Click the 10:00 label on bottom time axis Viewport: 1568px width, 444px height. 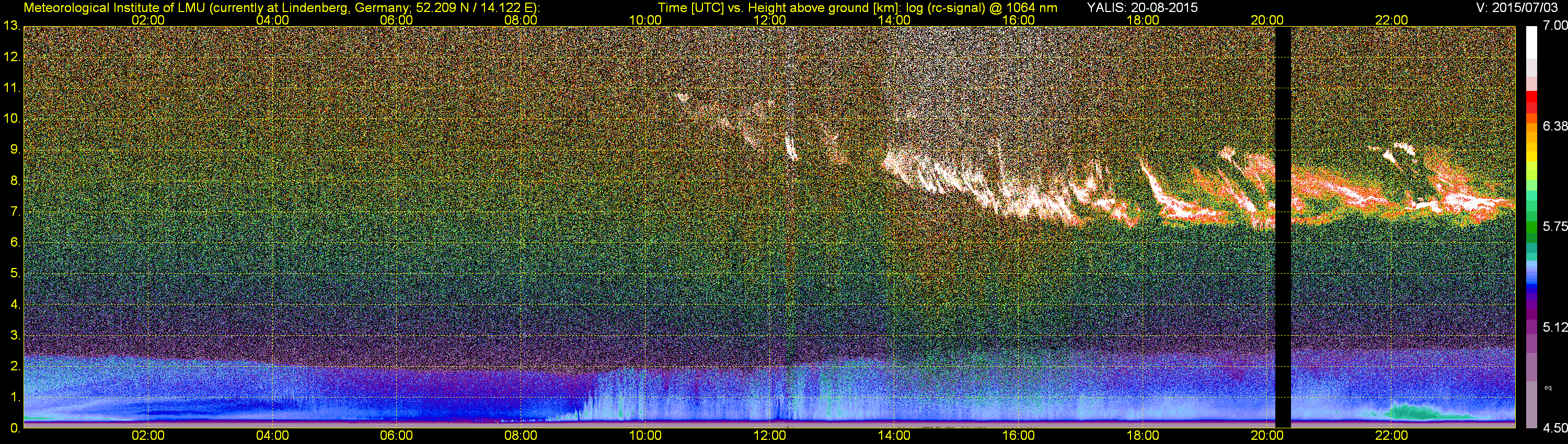pos(645,436)
